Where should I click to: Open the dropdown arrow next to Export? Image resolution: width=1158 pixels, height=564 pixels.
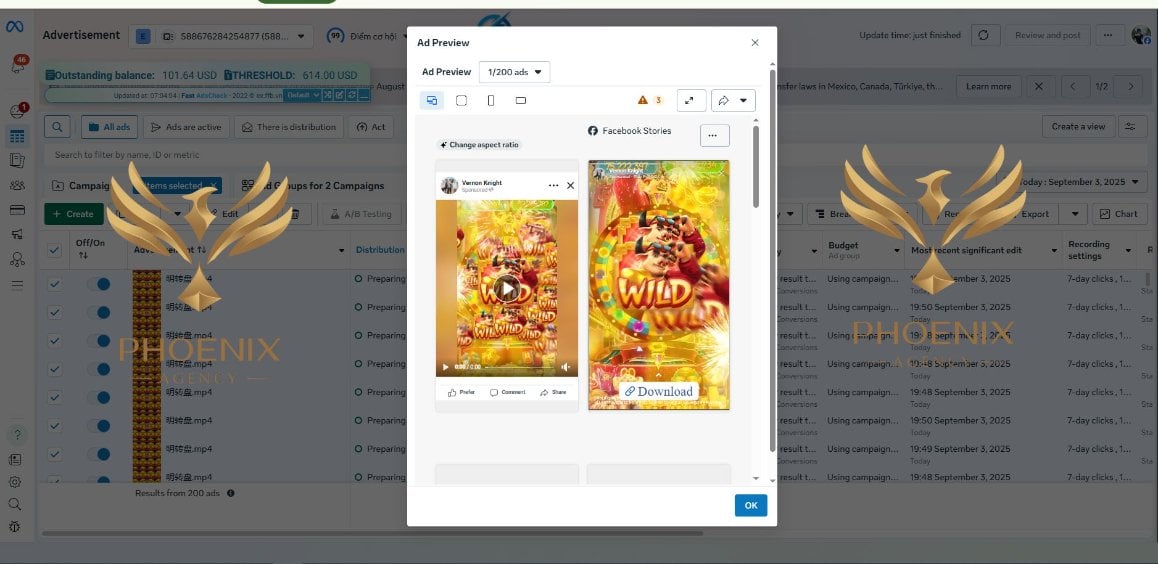tap(1075, 214)
